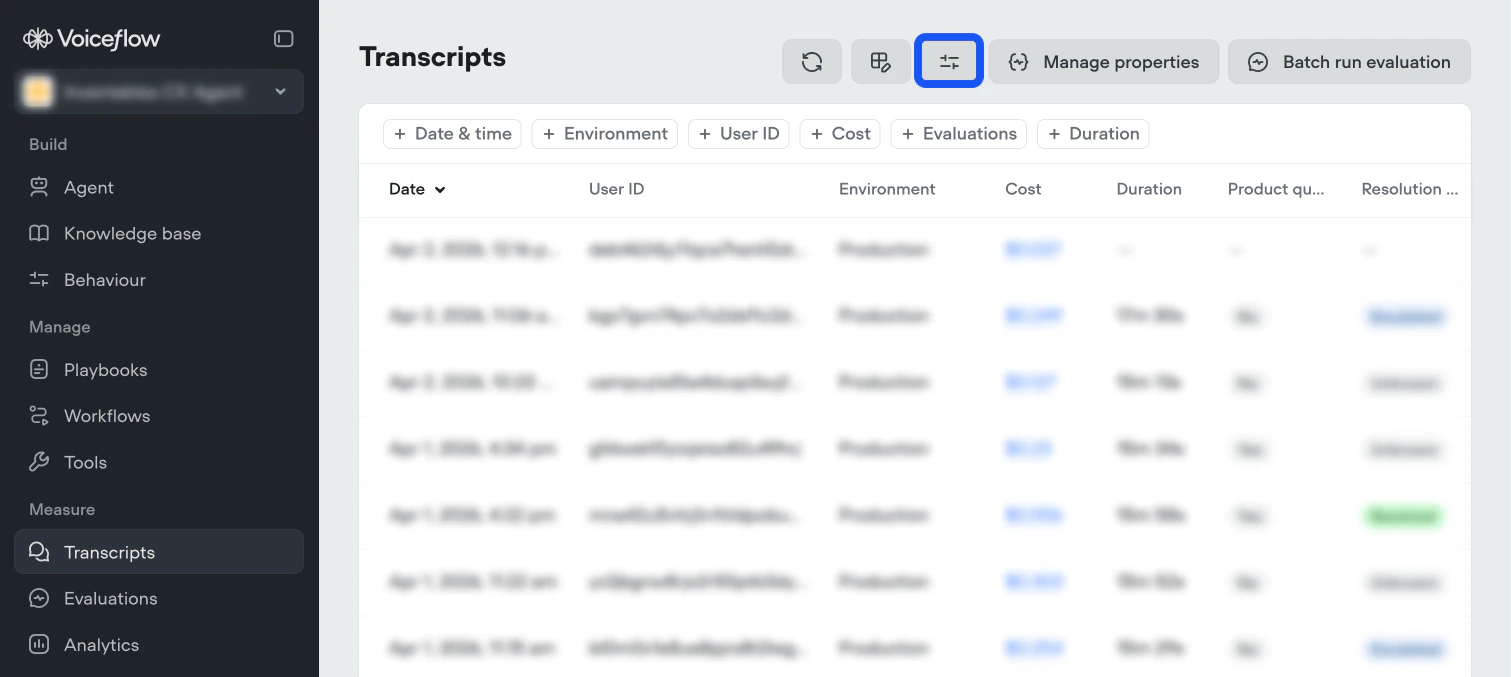Click the Evaluations gauge icon
The height and width of the screenshot is (677, 1511).
[x=39, y=598]
